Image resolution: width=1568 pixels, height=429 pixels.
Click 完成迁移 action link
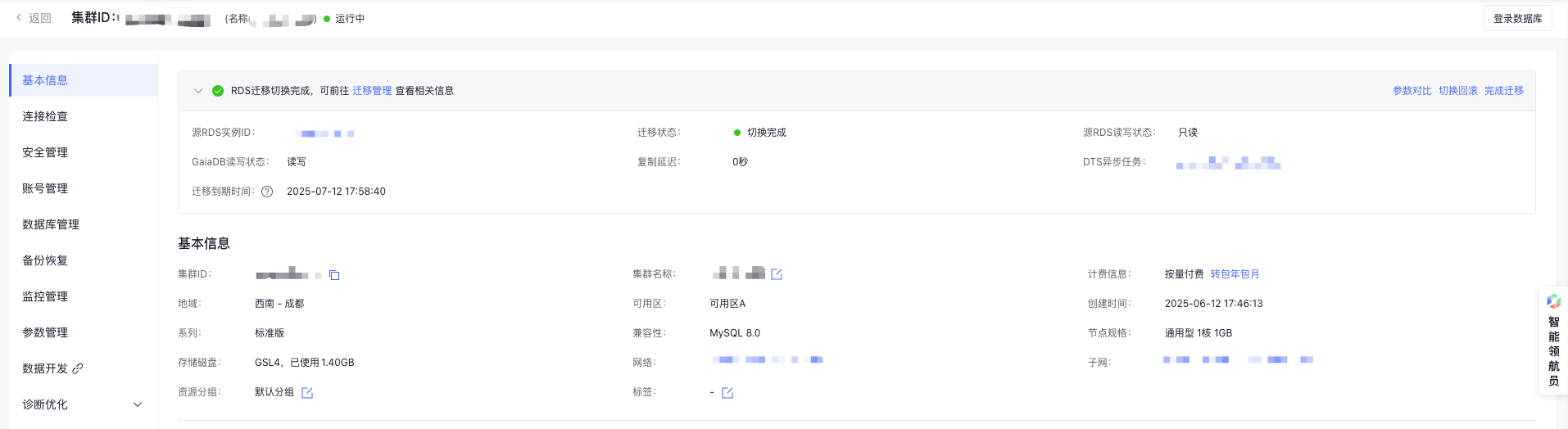1504,91
